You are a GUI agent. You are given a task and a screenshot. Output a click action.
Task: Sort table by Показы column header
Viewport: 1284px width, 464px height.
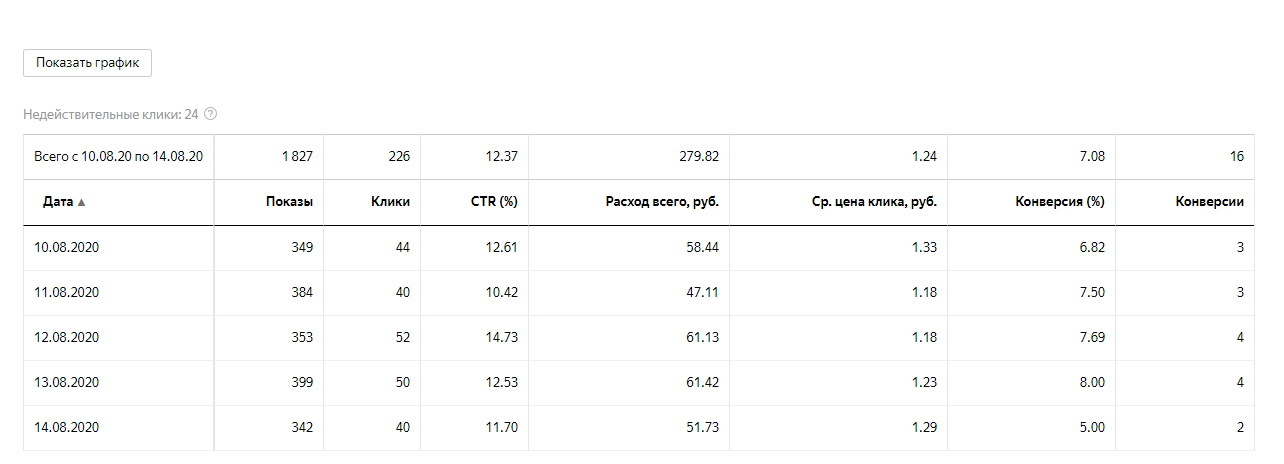tap(289, 202)
